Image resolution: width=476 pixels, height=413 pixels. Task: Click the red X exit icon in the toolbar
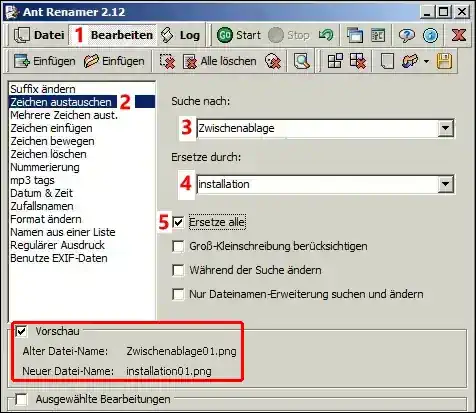(459, 35)
